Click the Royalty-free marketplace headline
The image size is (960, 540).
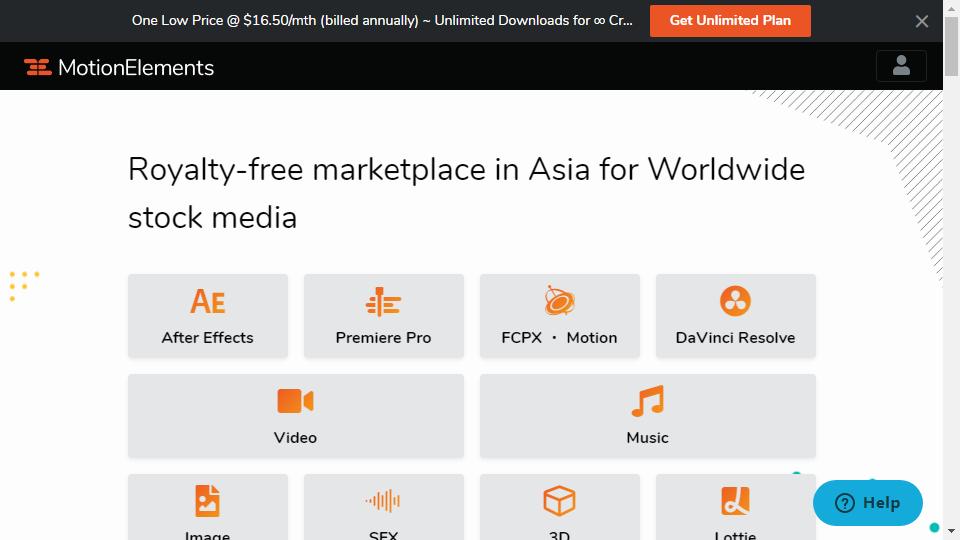point(466,193)
